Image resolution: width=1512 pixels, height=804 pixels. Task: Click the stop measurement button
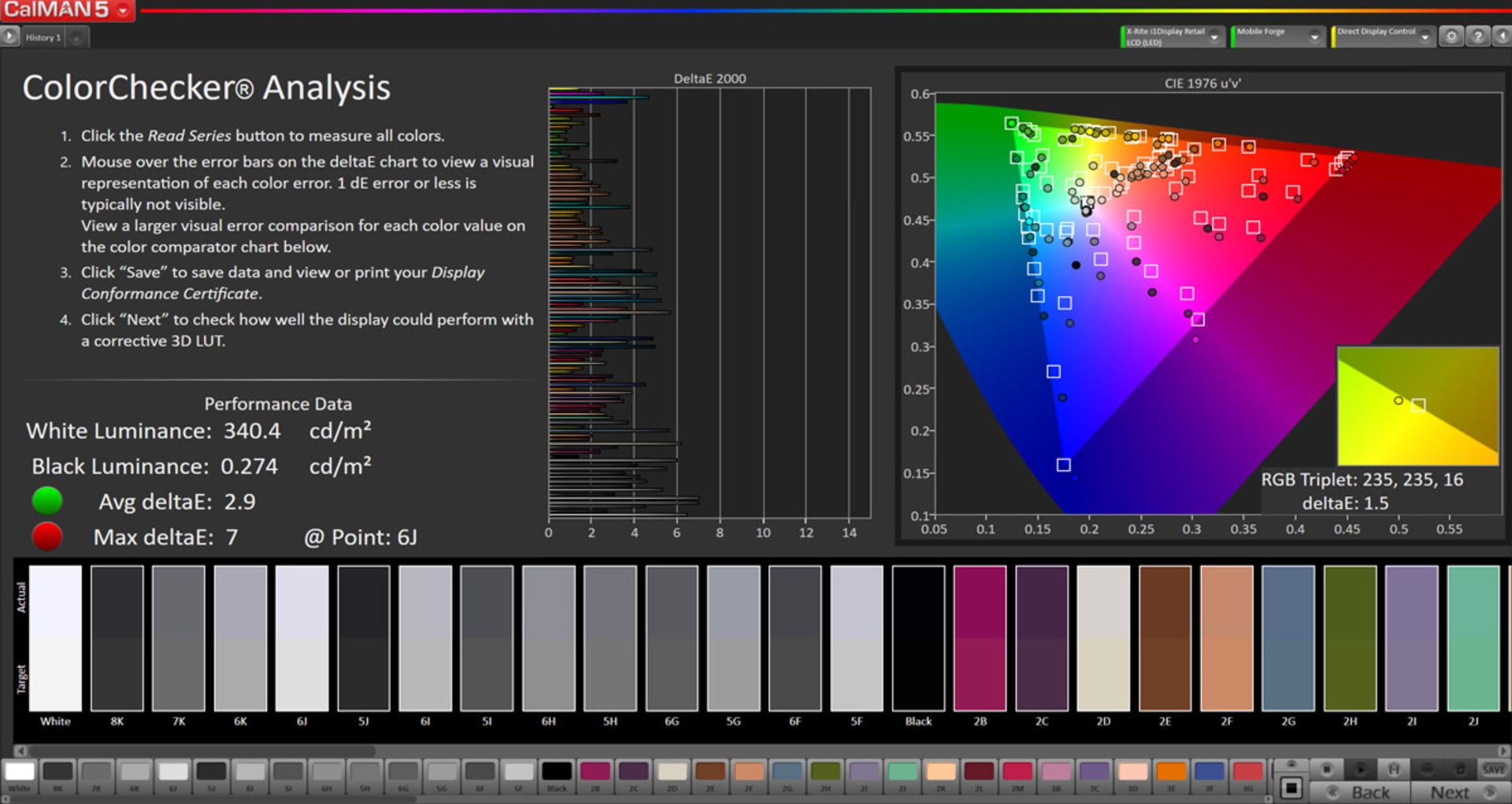click(x=1327, y=769)
